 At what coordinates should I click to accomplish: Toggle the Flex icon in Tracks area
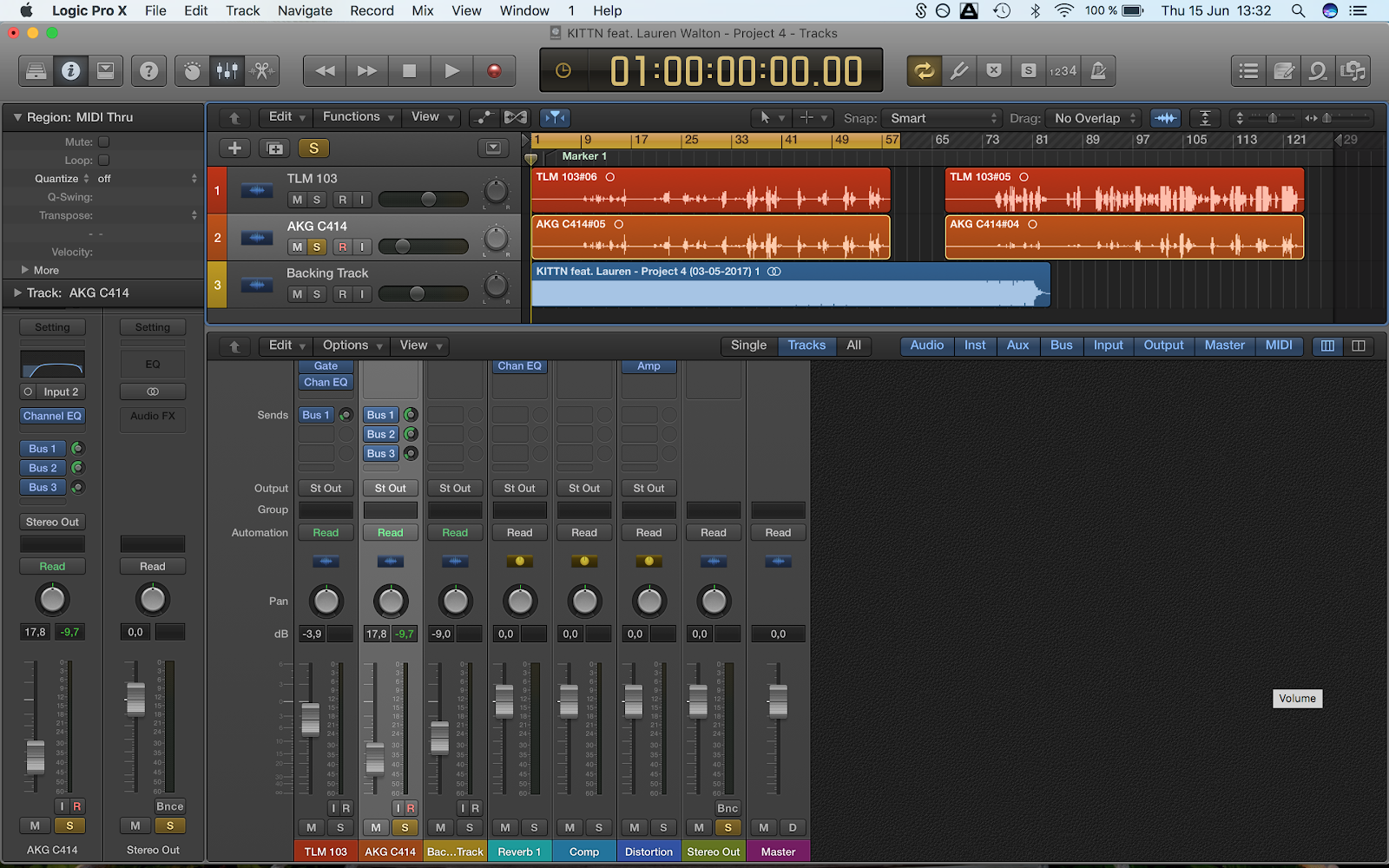tap(516, 117)
